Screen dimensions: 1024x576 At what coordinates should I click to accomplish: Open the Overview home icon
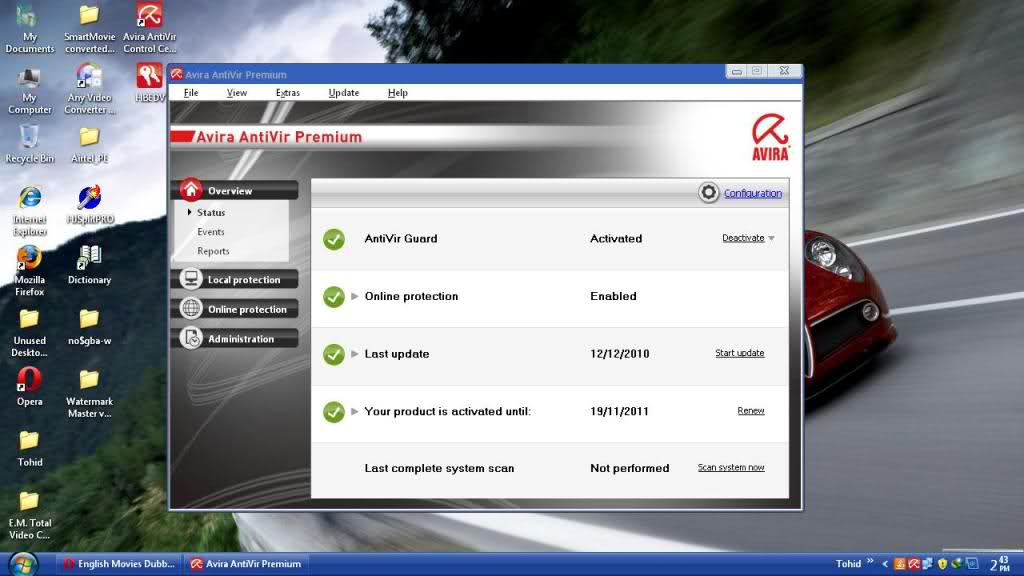tap(191, 189)
